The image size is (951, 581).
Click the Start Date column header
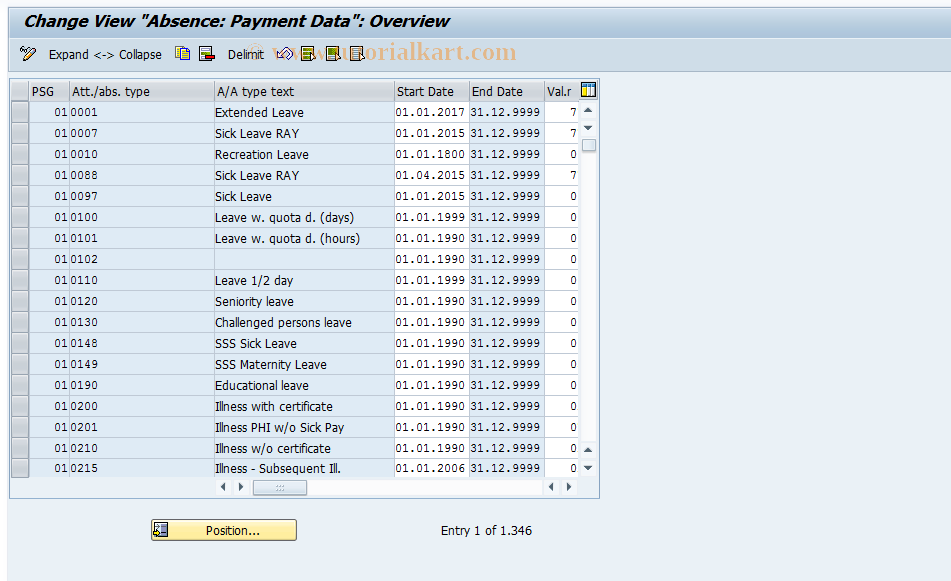pyautogui.click(x=431, y=91)
